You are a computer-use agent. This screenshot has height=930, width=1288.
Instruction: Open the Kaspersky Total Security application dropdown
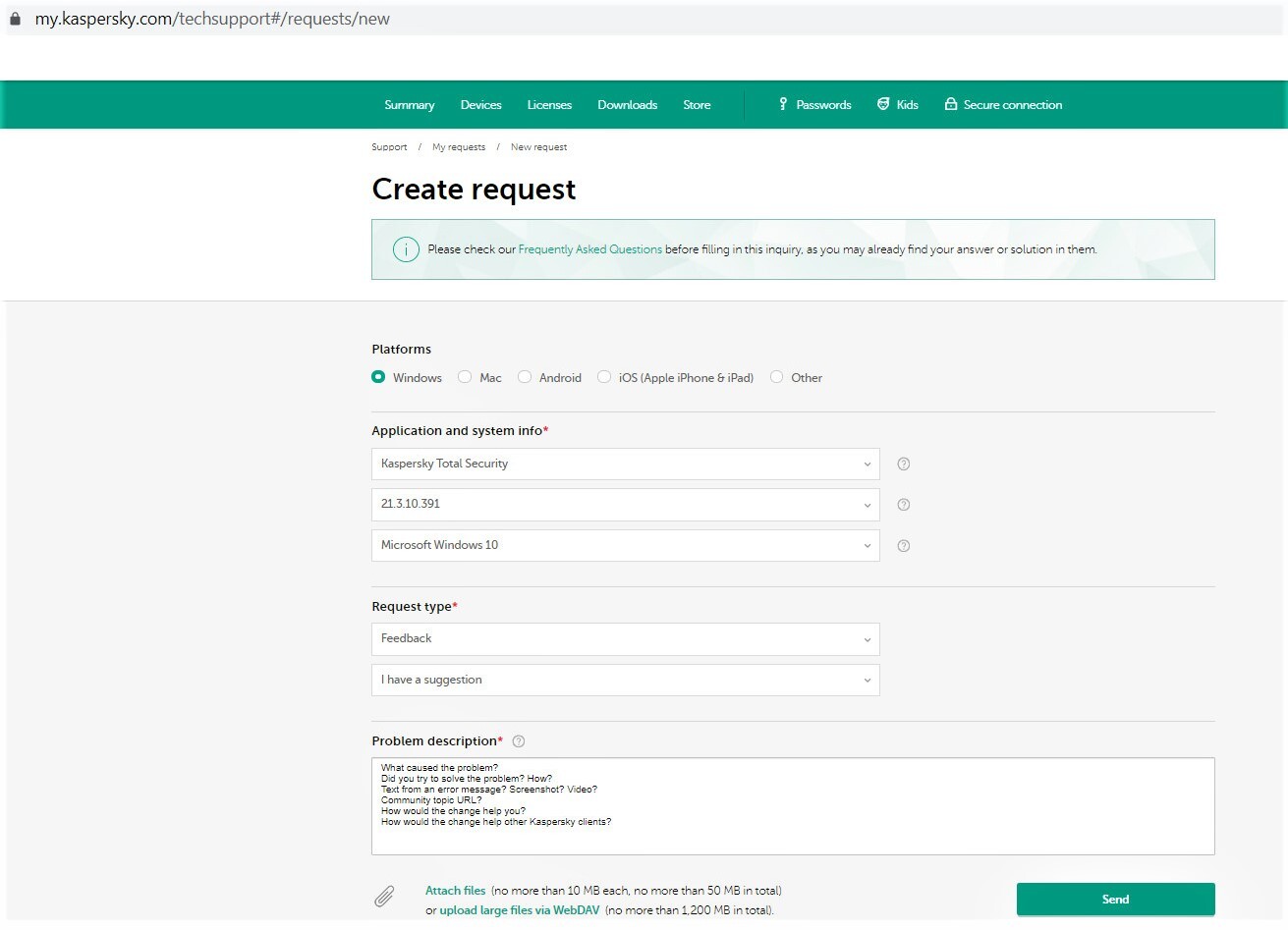point(626,465)
